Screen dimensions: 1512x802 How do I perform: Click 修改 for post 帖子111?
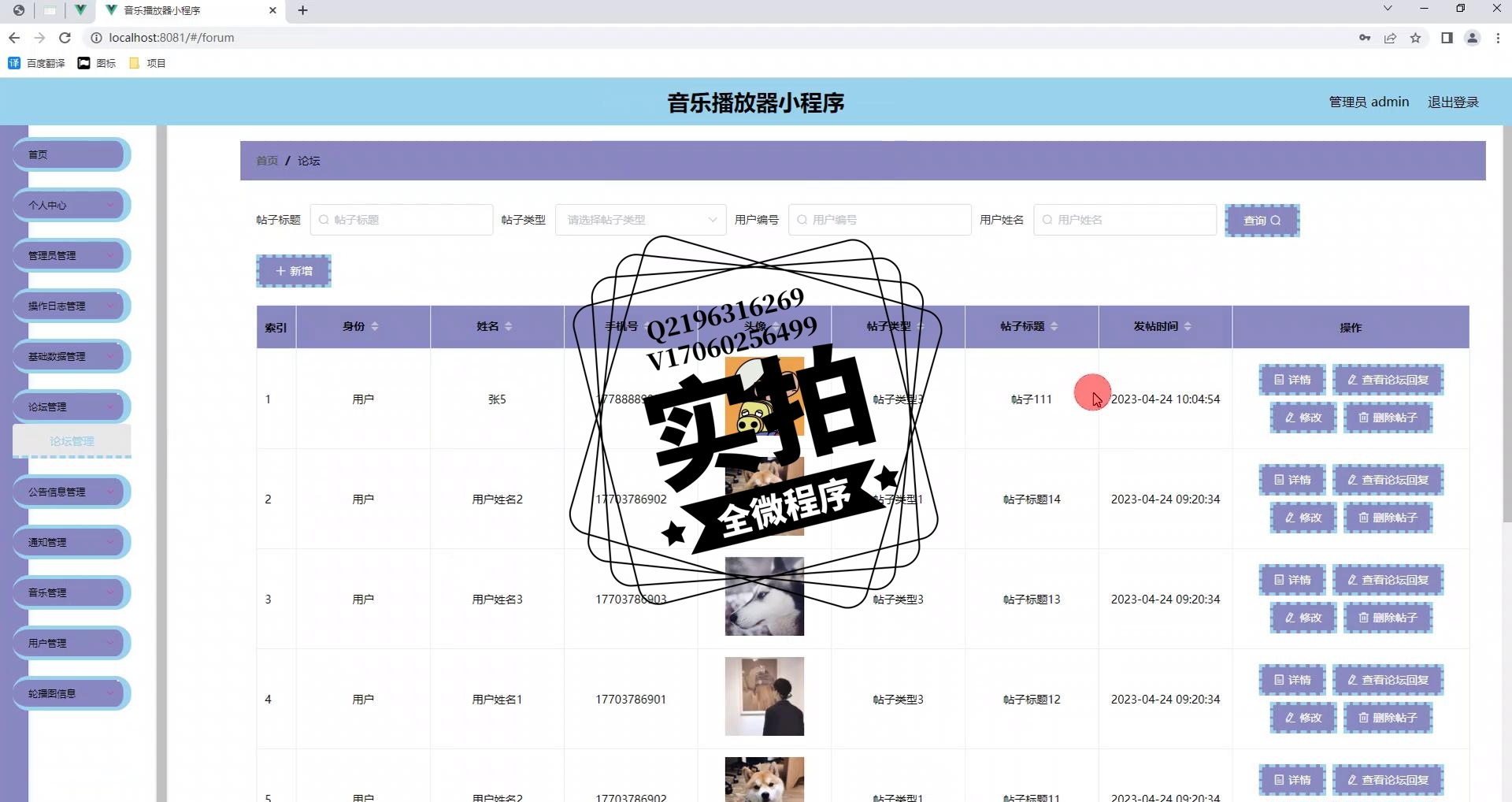pyautogui.click(x=1303, y=418)
